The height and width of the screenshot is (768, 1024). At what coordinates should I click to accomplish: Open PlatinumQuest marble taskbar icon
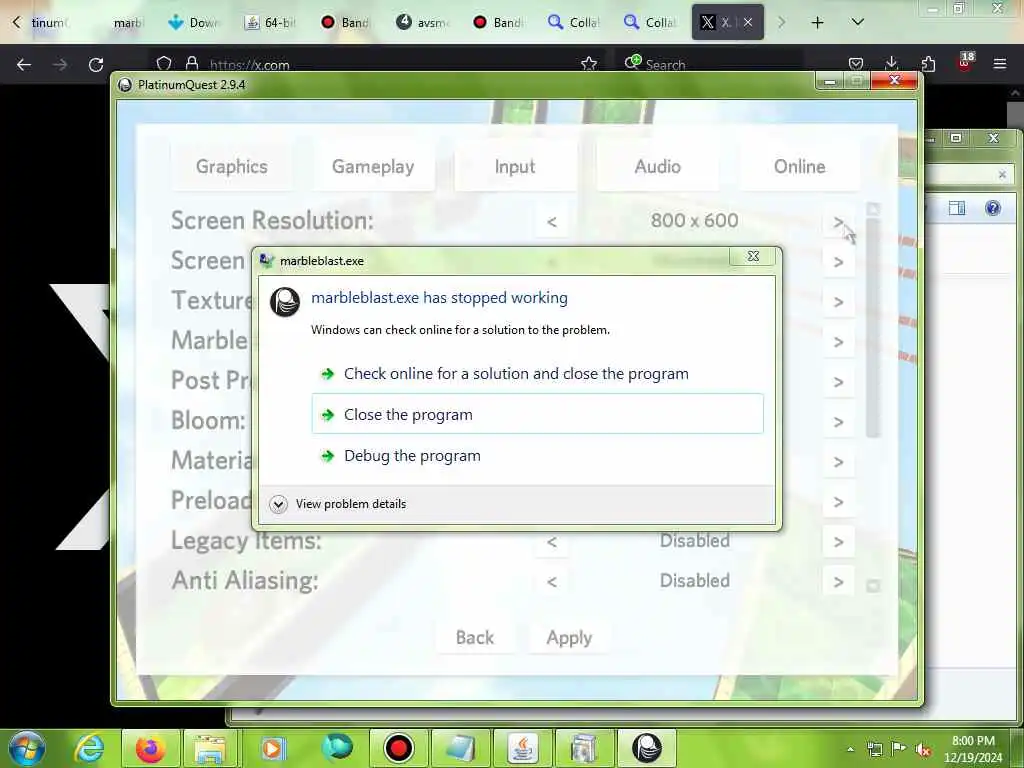point(647,748)
